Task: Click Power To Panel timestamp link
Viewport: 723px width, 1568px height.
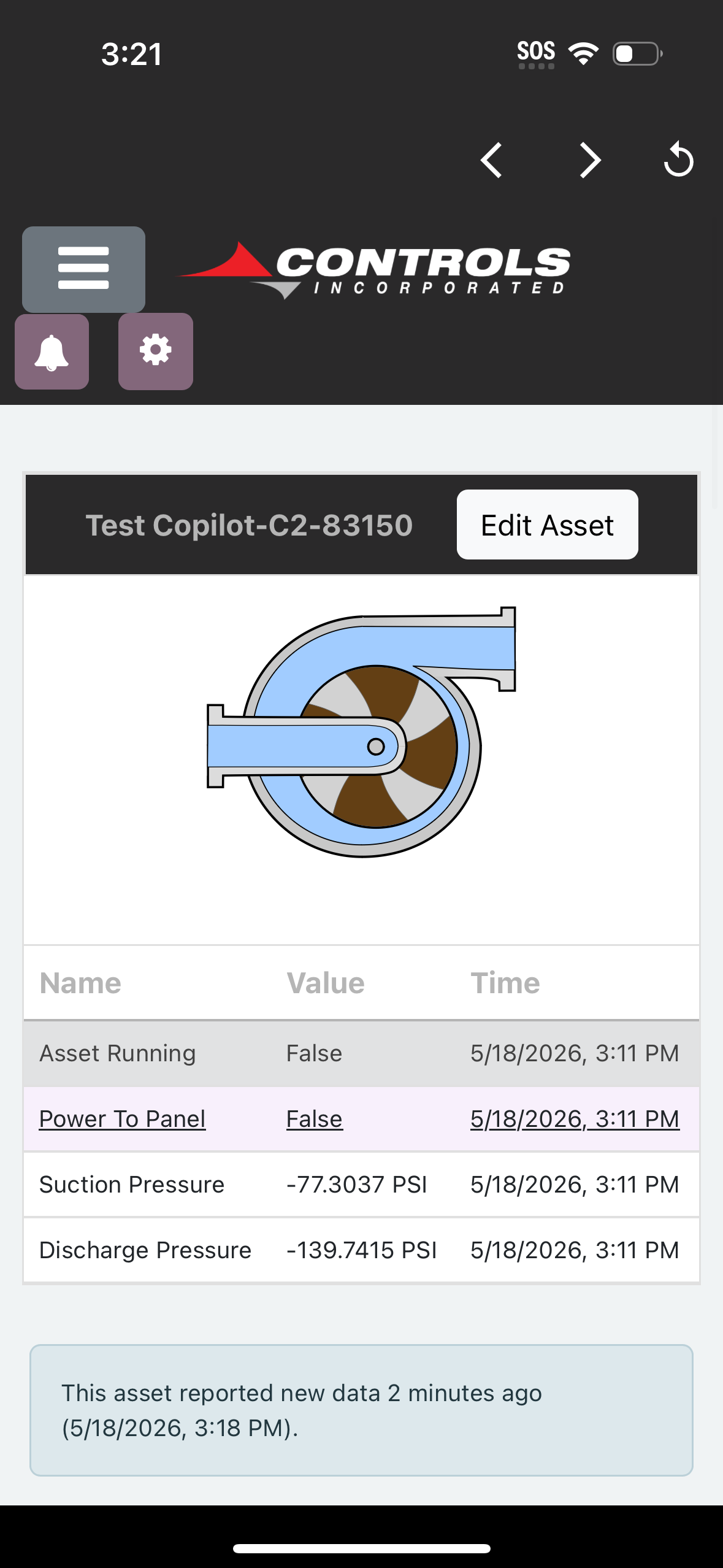Action: point(575,1119)
